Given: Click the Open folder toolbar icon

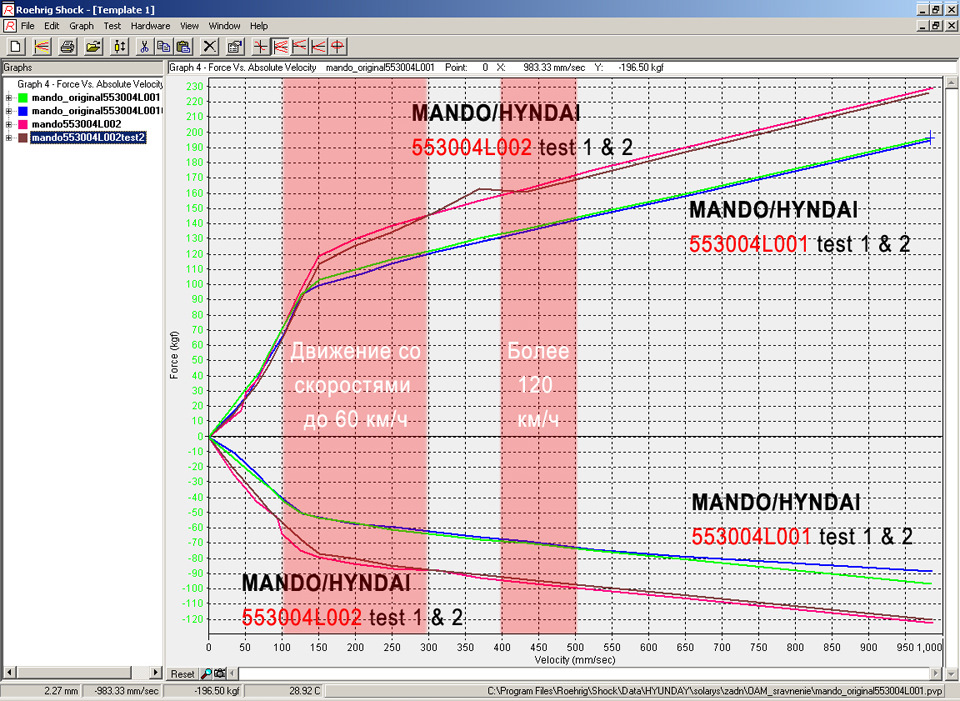Looking at the screenshot, I should pos(93,47).
